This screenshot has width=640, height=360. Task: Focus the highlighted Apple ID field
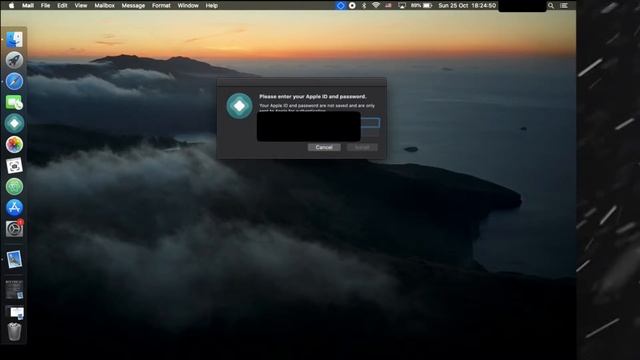(x=370, y=122)
